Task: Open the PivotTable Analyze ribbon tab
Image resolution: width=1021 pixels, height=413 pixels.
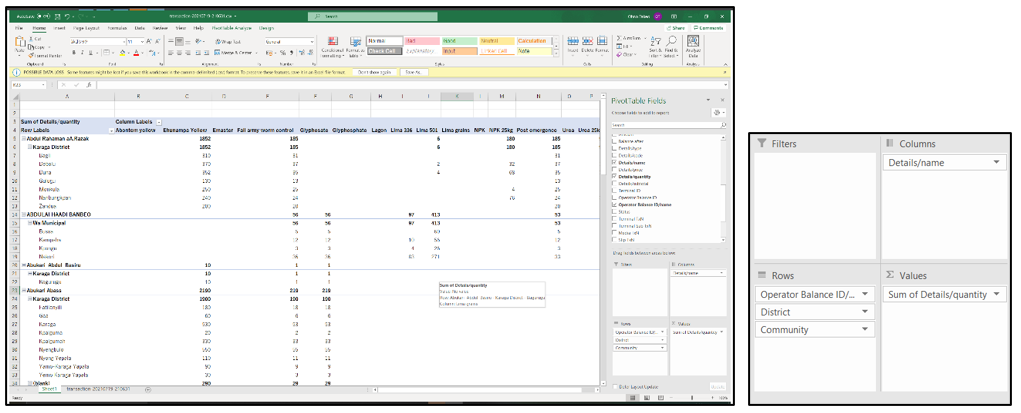Action: tap(230, 28)
